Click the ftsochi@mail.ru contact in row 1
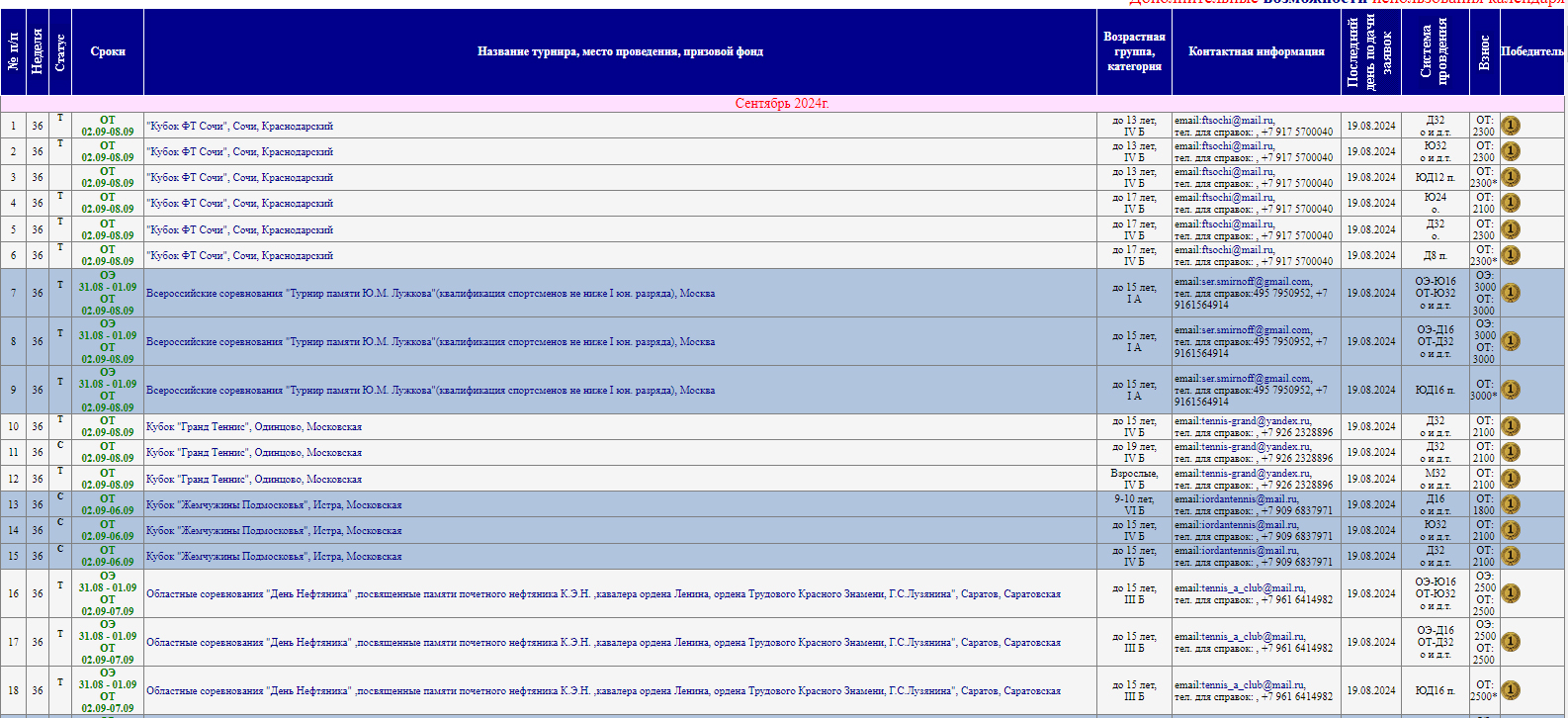 [x=1237, y=120]
